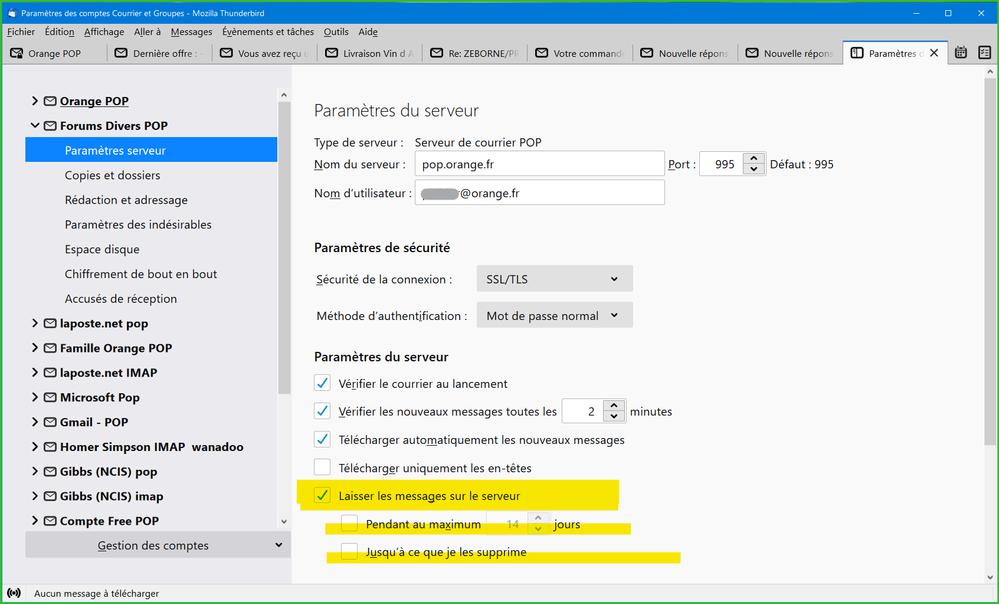Open the Messages menu
999x604 pixels.
(191, 32)
